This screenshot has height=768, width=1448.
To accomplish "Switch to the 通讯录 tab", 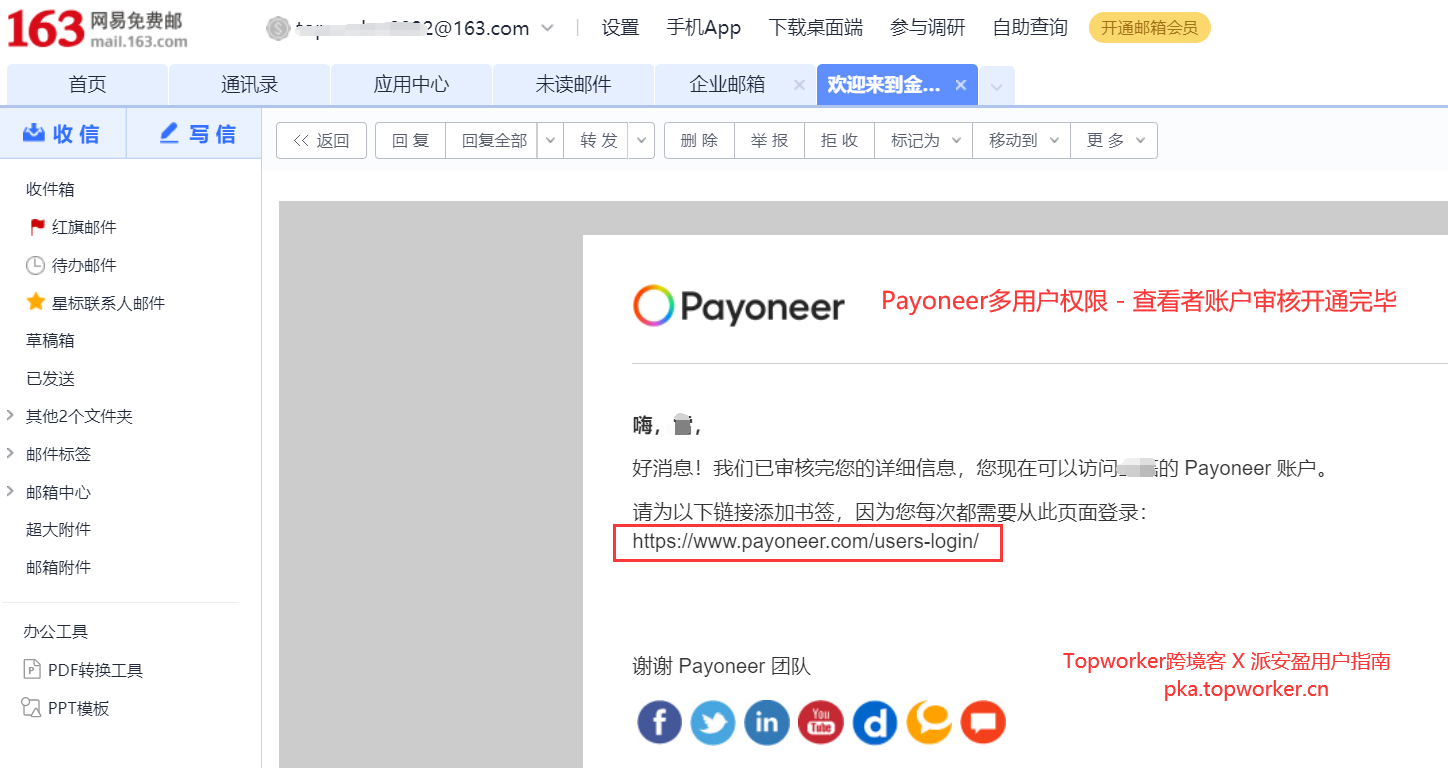I will coord(249,85).
